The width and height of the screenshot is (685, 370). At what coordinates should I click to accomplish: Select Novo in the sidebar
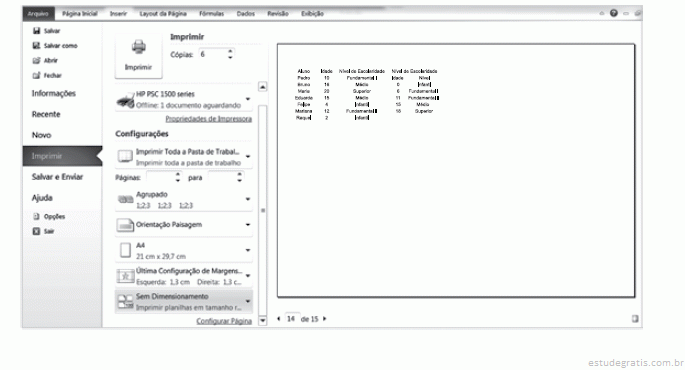click(62, 135)
